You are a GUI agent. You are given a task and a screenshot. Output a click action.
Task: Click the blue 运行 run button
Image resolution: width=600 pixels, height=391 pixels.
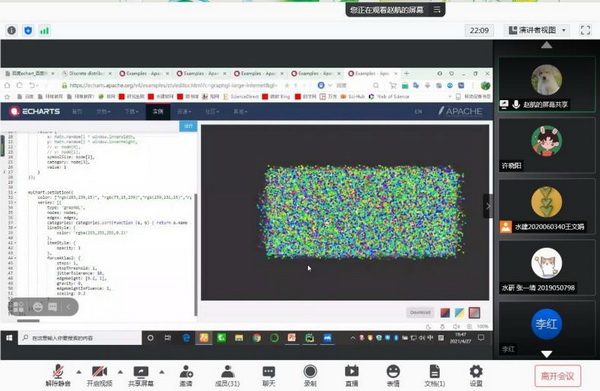click(188, 126)
